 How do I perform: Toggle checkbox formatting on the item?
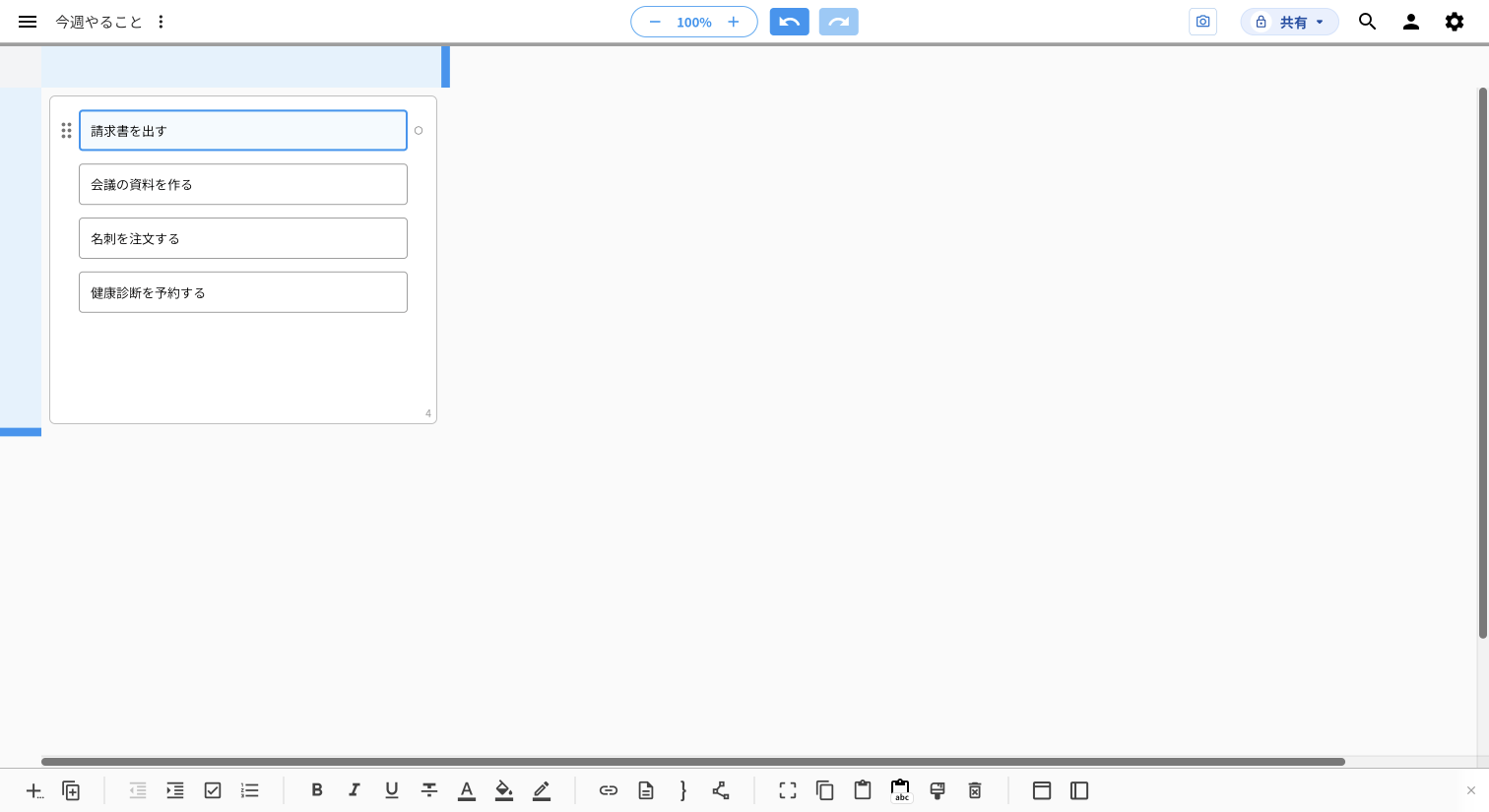[213, 790]
